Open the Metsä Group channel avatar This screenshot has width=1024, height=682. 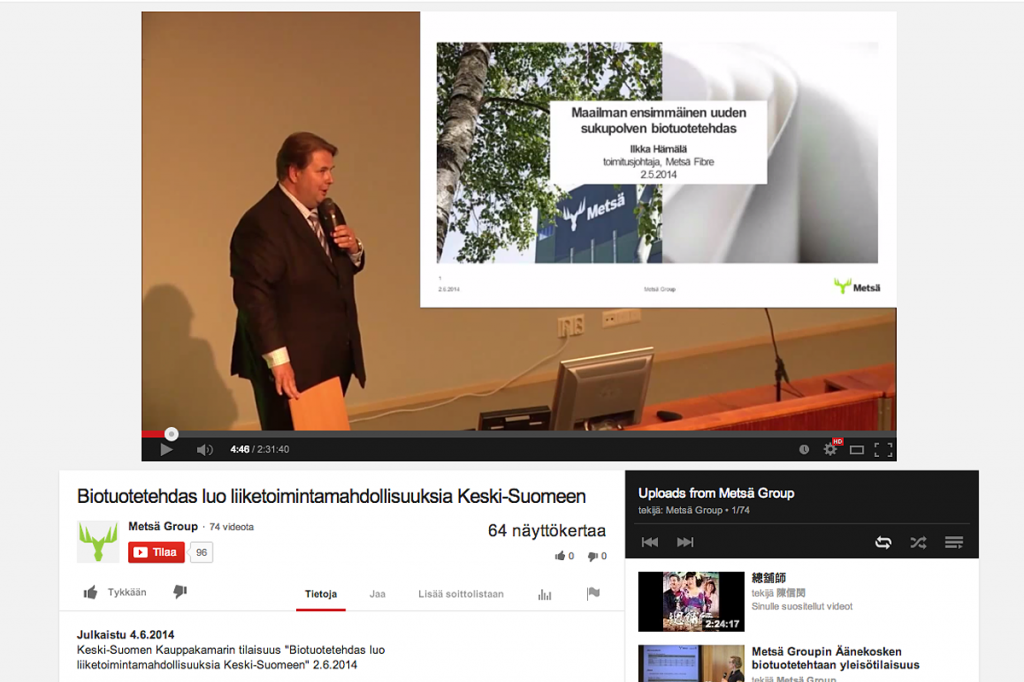[x=98, y=542]
